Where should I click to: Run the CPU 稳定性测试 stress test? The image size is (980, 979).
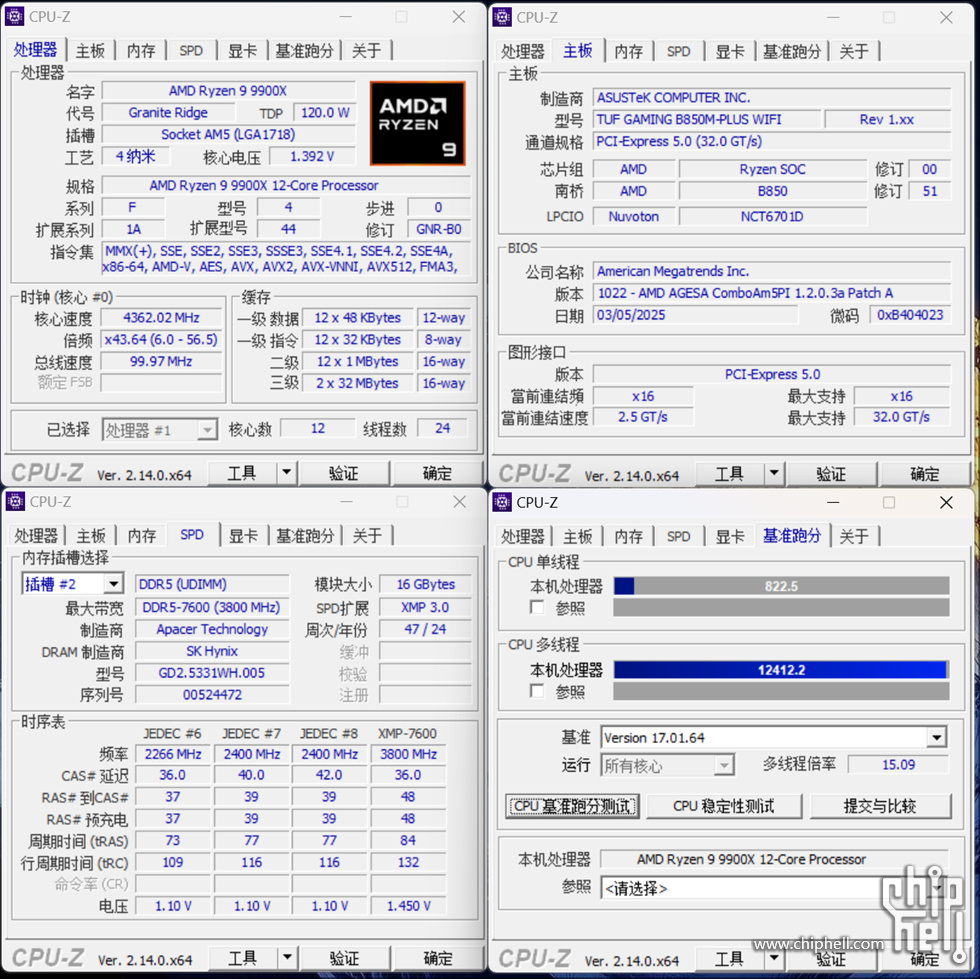pyautogui.click(x=724, y=806)
